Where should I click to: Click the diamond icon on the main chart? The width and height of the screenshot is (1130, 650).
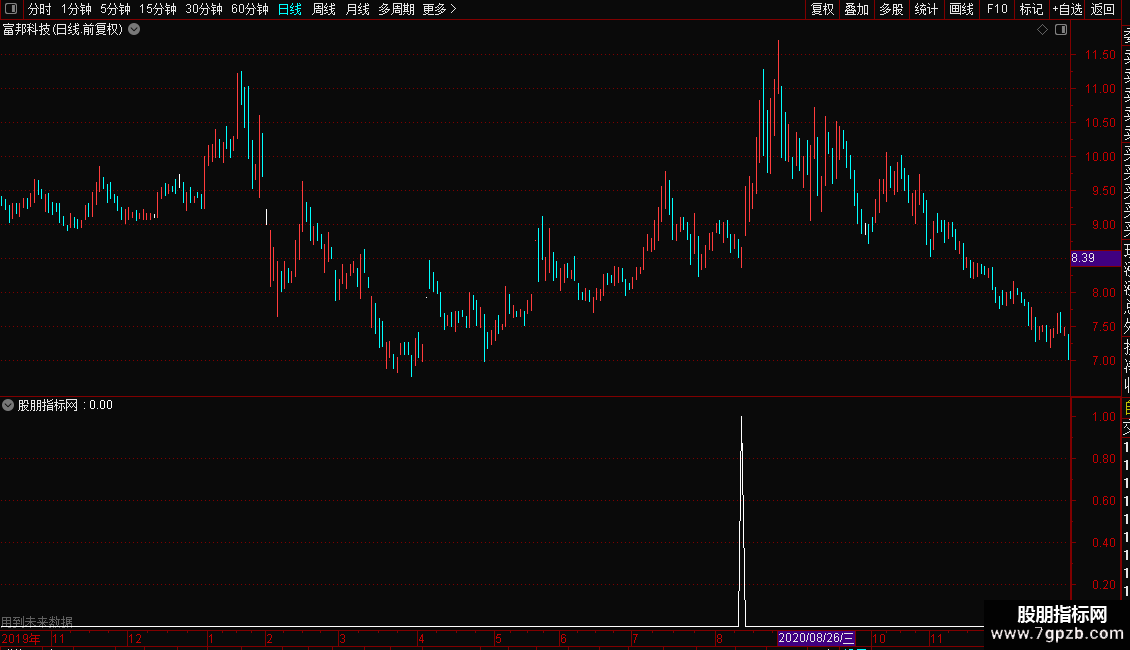[x=1042, y=30]
